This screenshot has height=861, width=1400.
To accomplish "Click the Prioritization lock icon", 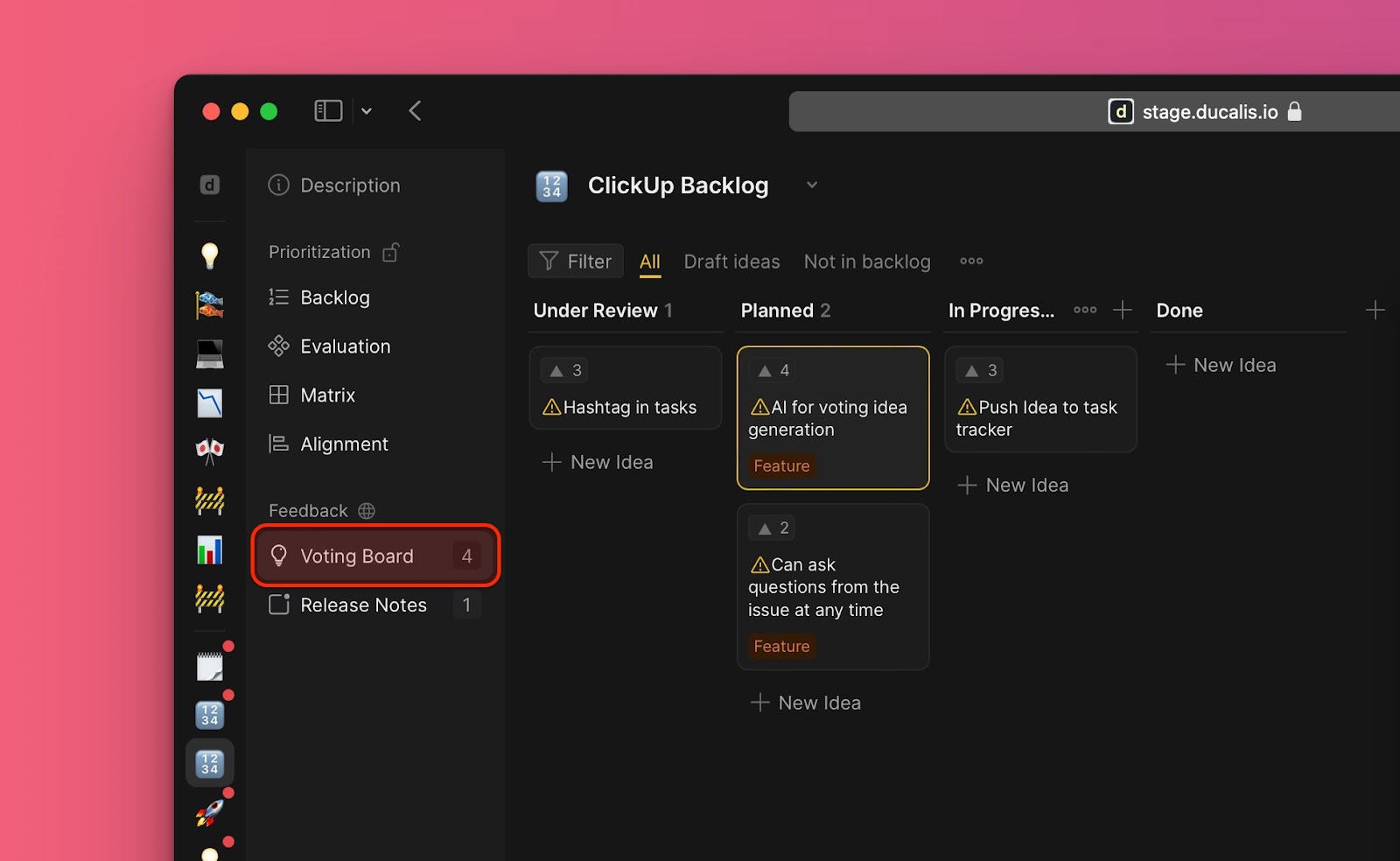I will tap(391, 252).
